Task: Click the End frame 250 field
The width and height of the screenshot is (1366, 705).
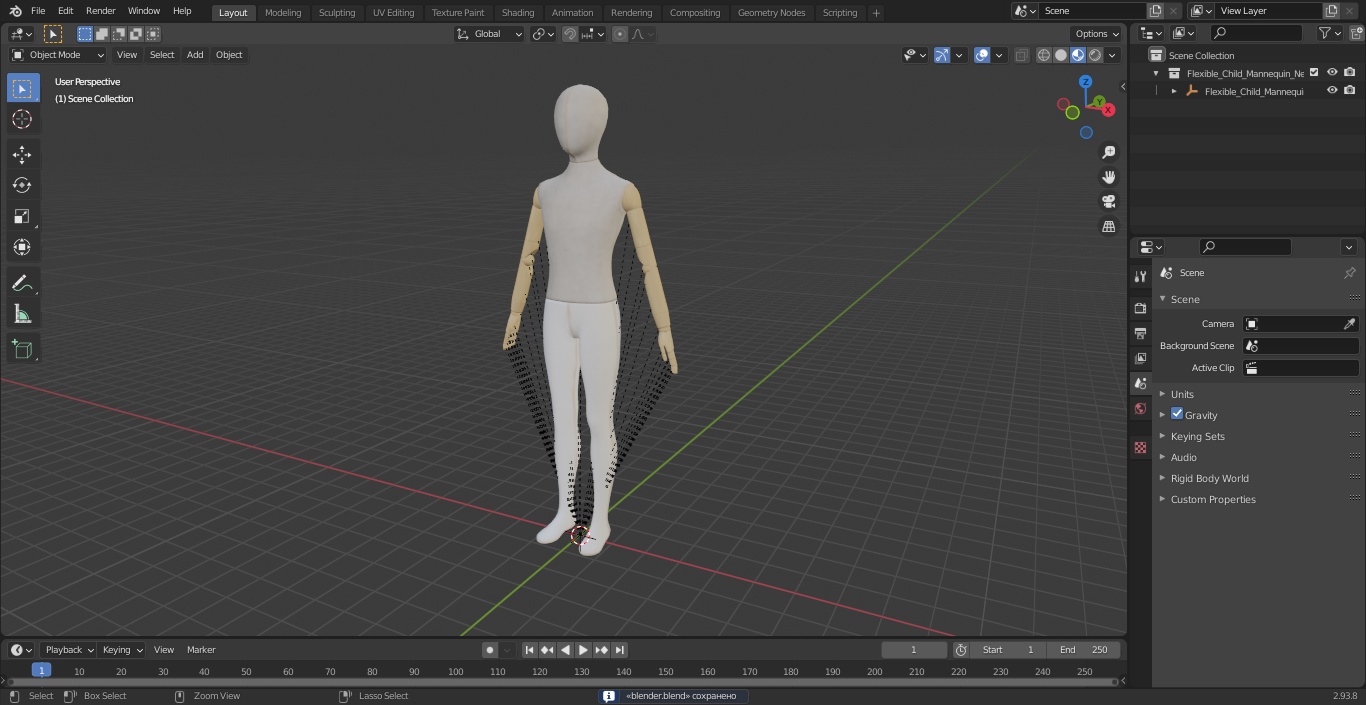Action: [1084, 650]
